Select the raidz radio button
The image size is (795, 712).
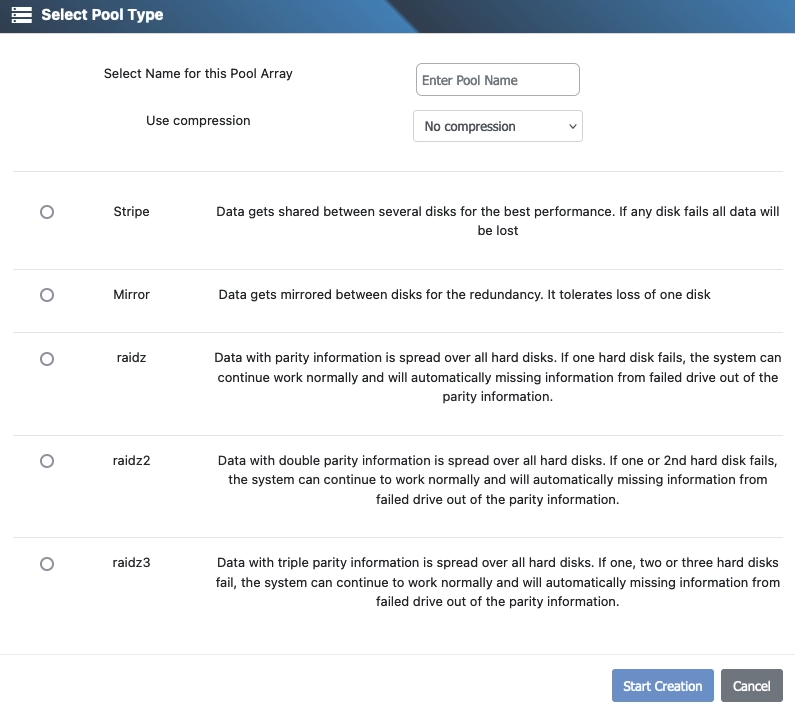[x=47, y=358]
